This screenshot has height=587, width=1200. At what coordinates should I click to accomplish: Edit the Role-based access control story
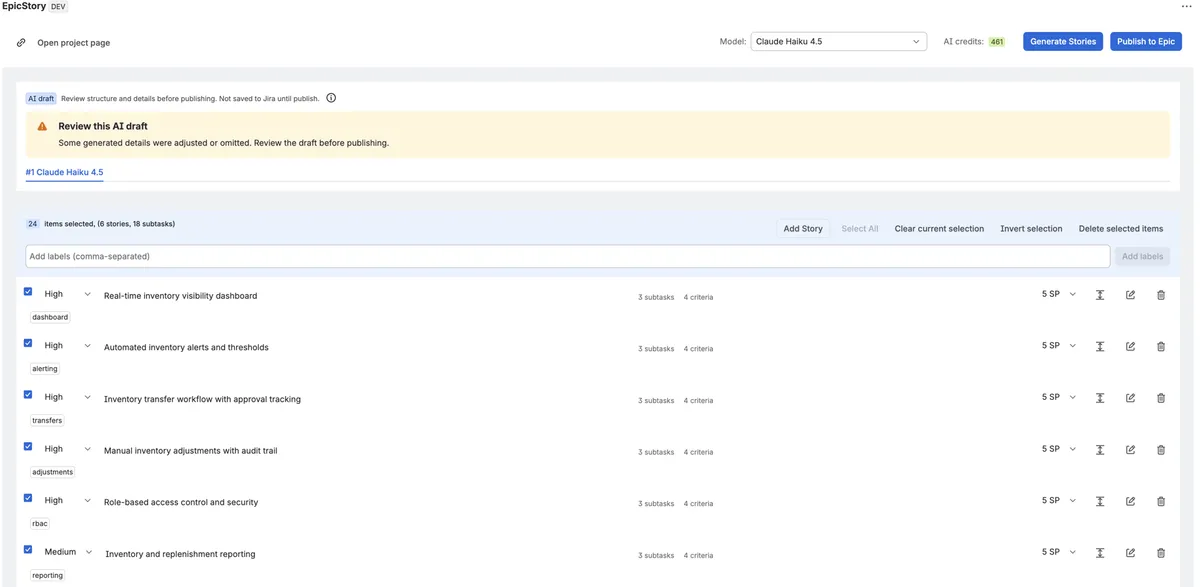1130,501
